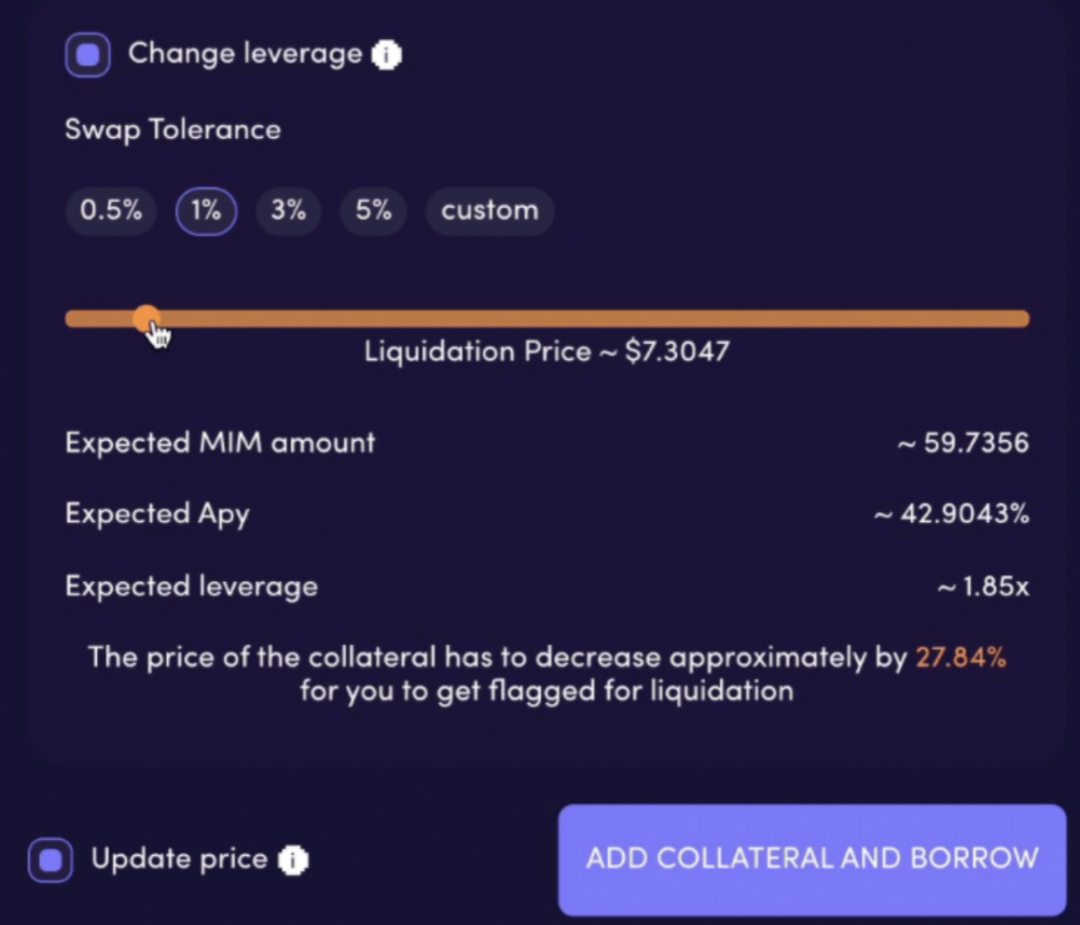The width and height of the screenshot is (1080, 925).
Task: Click the far right end of leverage slider
Action: click(x=1022, y=319)
